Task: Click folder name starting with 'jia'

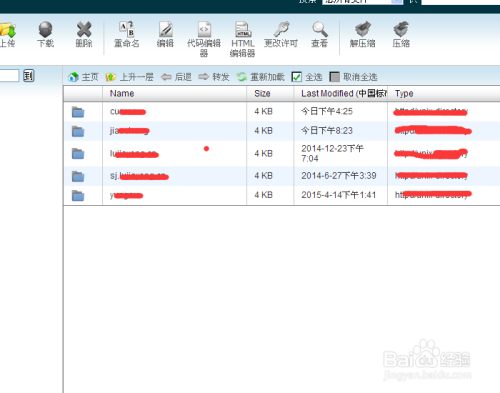Action: (130, 131)
